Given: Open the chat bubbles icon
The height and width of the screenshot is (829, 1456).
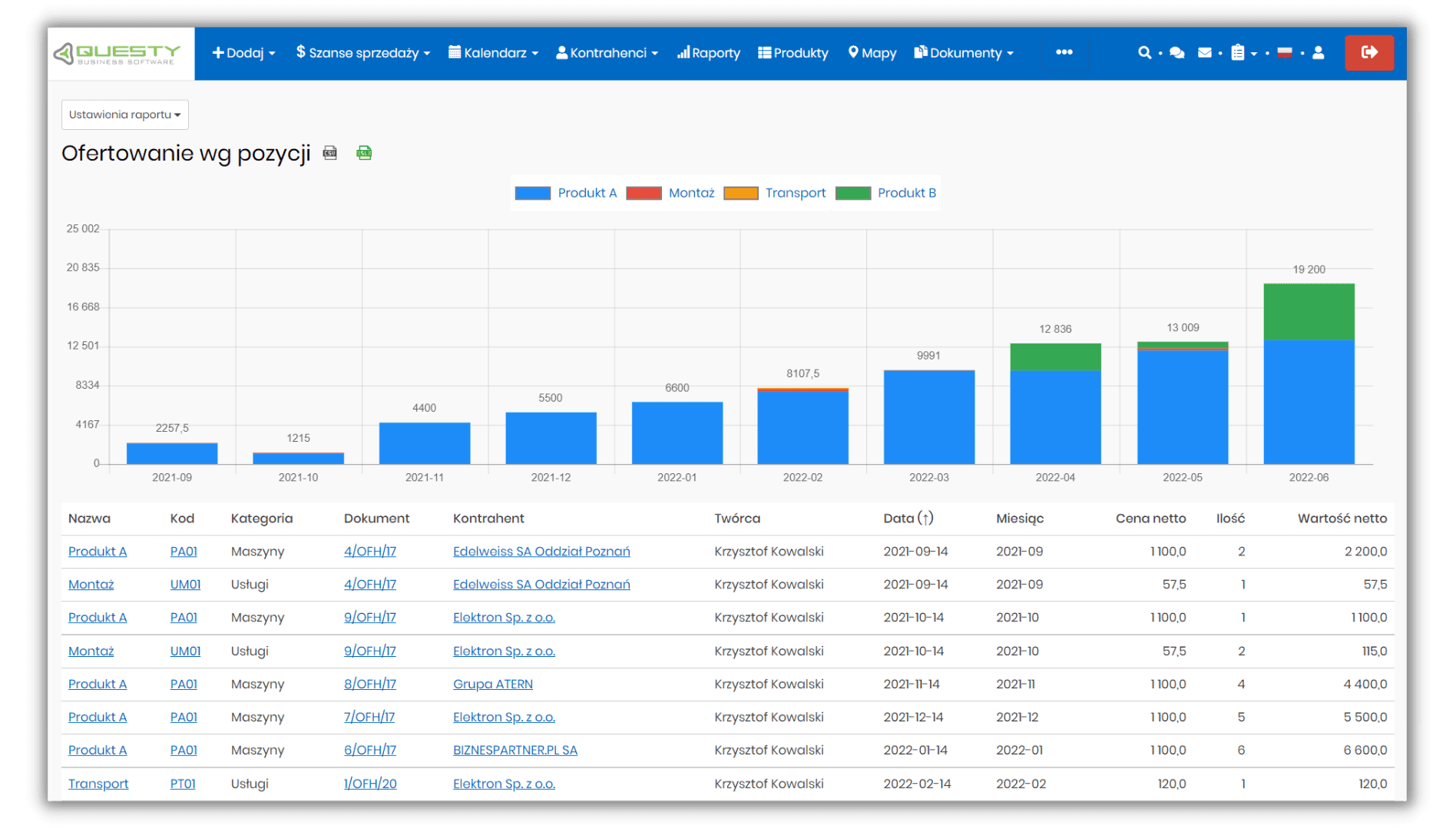Looking at the screenshot, I should pos(1176,53).
